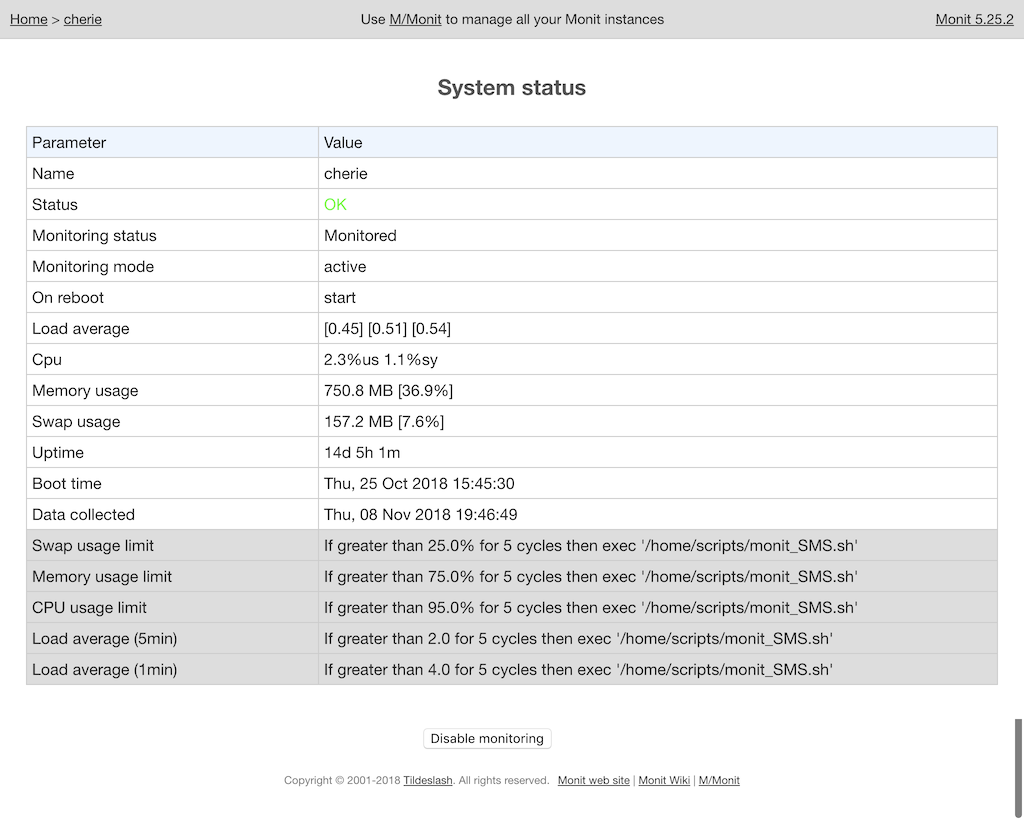Click the Monitoring mode parameter label
The width and height of the screenshot is (1024, 820).
point(93,266)
